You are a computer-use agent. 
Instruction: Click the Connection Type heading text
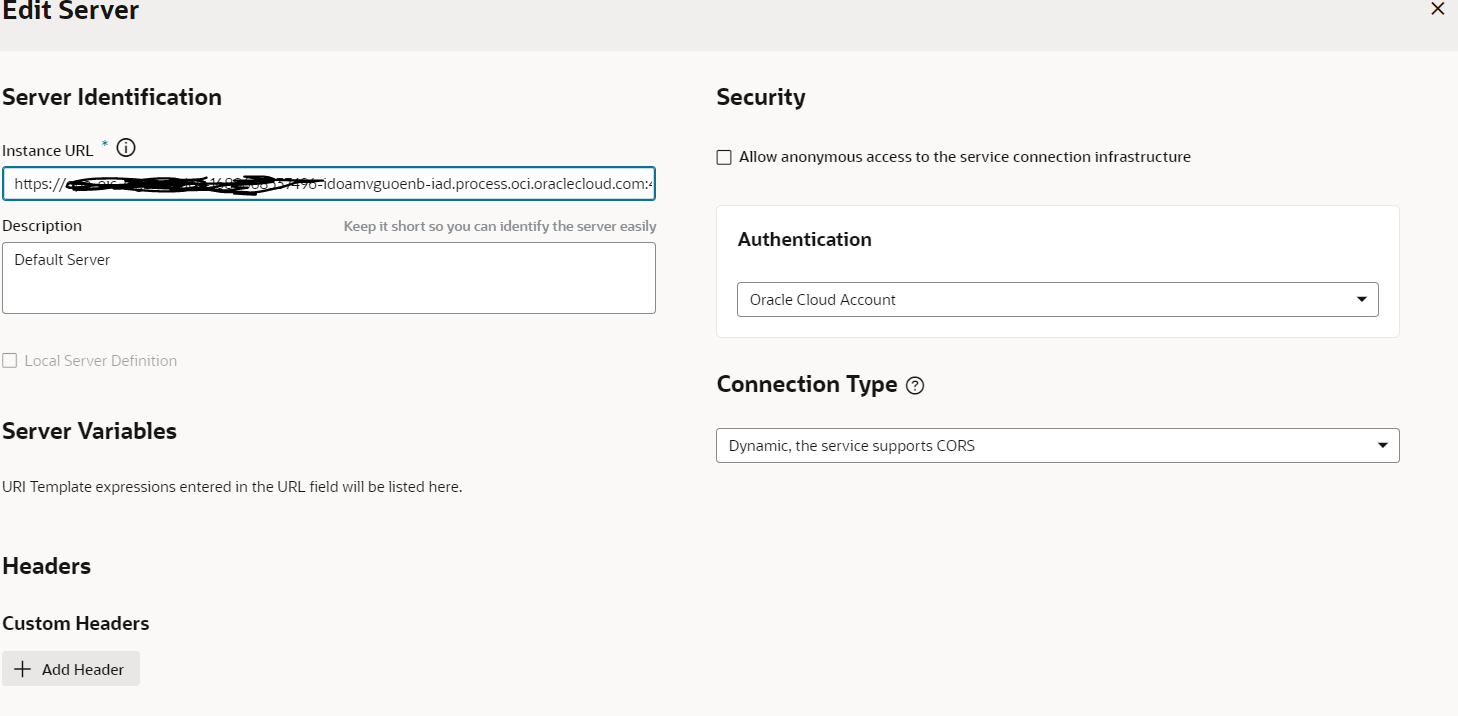[x=807, y=385]
